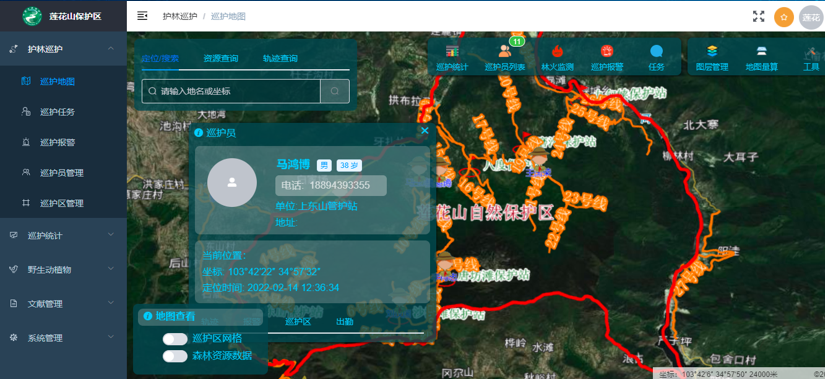
Task: Enable the 森林资源数据 switch
Action: click(x=175, y=356)
